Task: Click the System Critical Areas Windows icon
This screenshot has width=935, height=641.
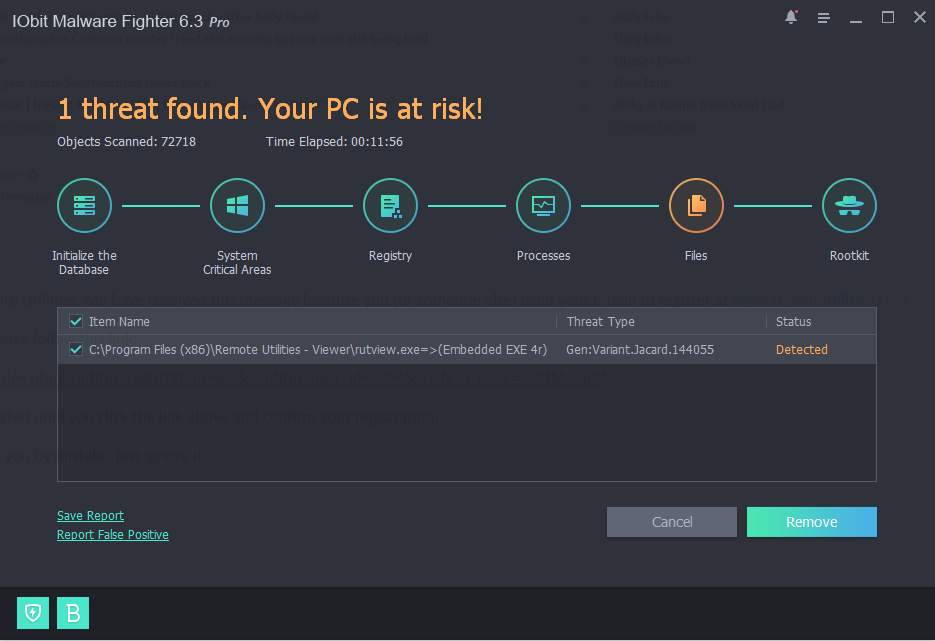Action: (x=237, y=206)
